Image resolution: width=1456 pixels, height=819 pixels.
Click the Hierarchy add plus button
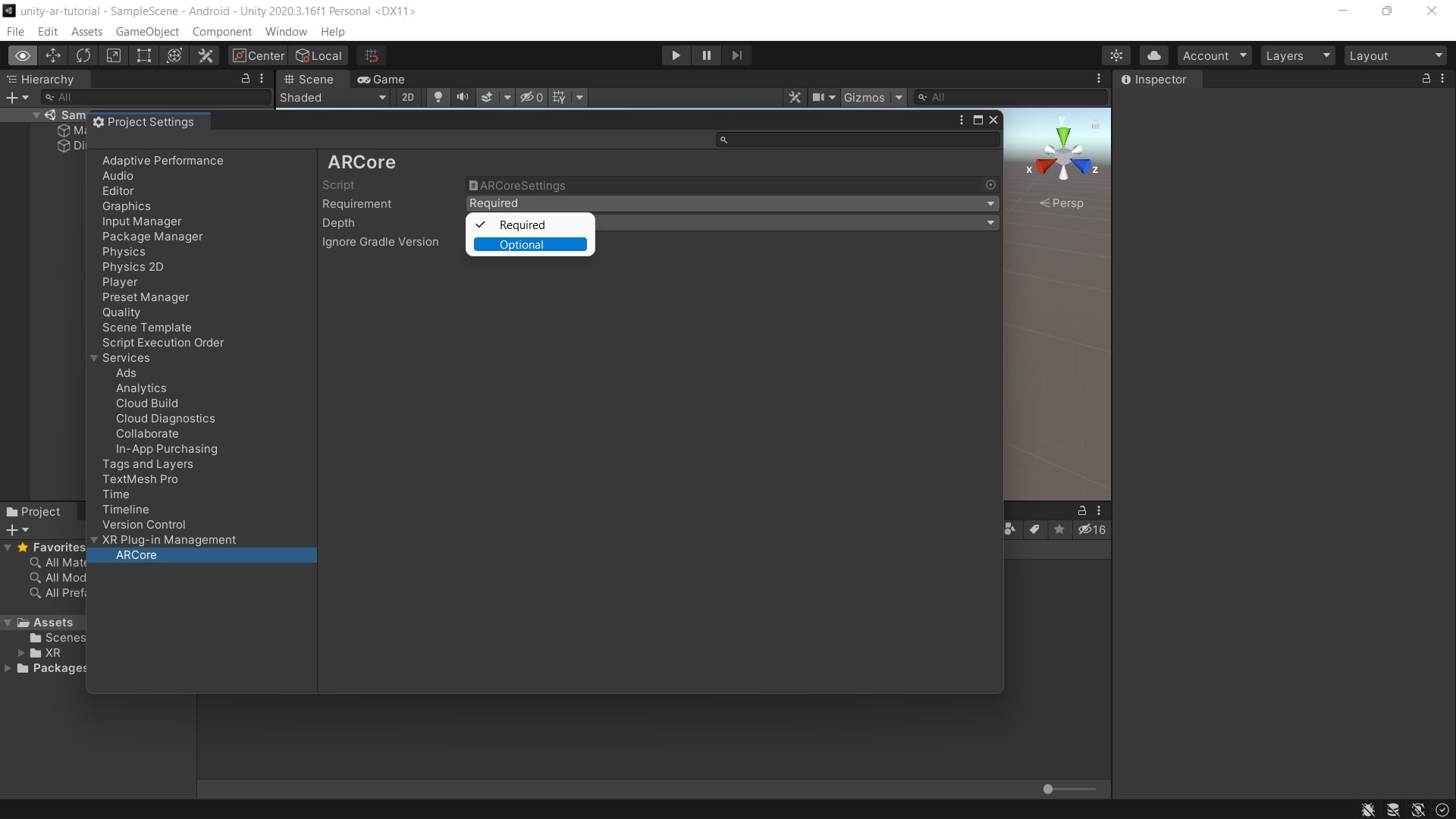coord(11,97)
